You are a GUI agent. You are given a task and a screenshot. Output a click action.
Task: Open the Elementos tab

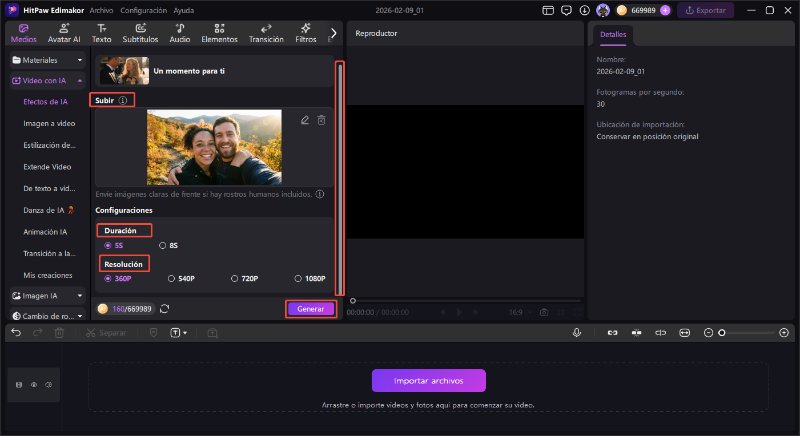219,33
